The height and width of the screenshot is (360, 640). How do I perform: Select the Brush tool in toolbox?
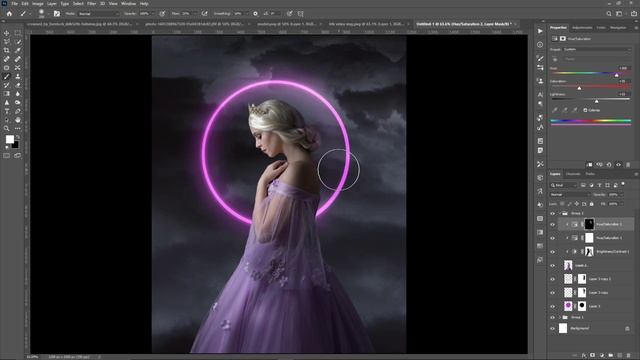(7, 76)
